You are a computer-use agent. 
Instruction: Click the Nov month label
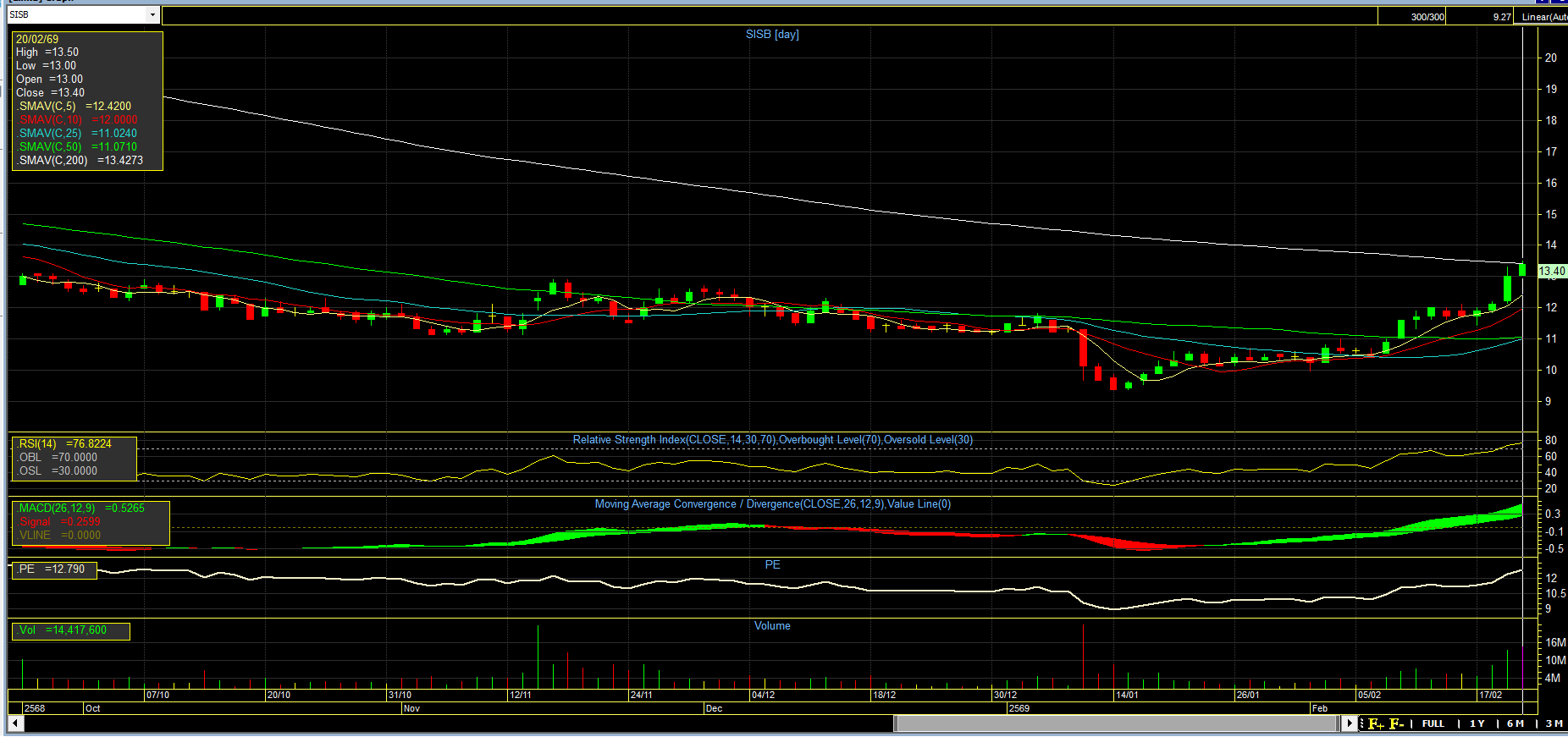pos(411,708)
